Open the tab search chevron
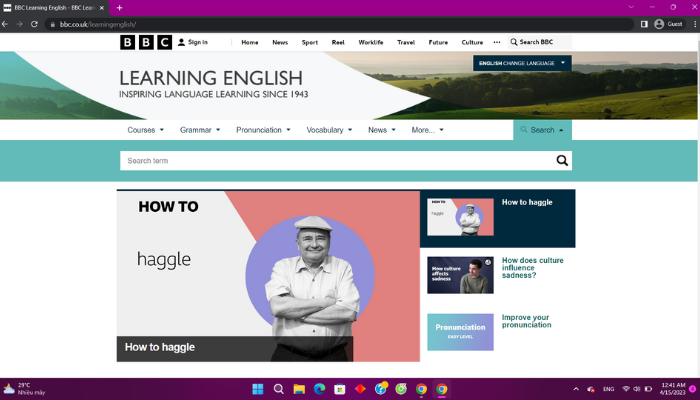The image size is (700, 400). (631, 7)
